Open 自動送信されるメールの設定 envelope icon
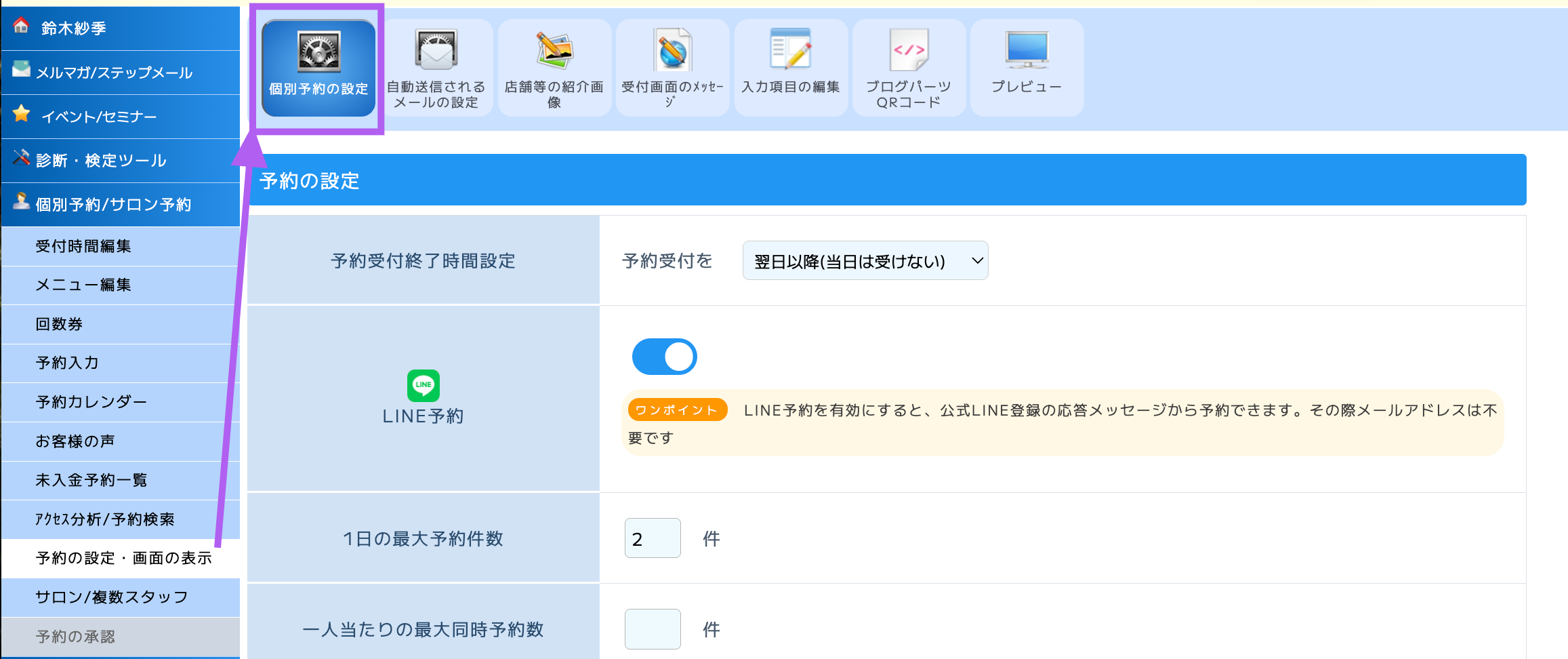Screen dimensions: 1568x659 tap(436, 50)
